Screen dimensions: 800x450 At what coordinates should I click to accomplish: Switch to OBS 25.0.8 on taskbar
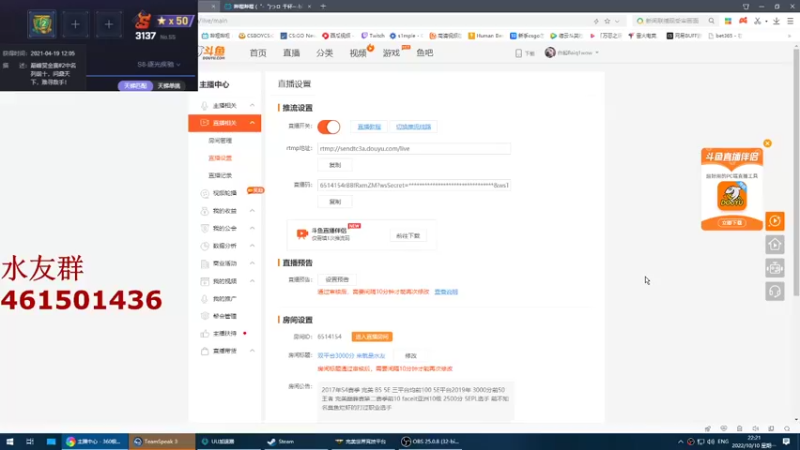click(430, 441)
